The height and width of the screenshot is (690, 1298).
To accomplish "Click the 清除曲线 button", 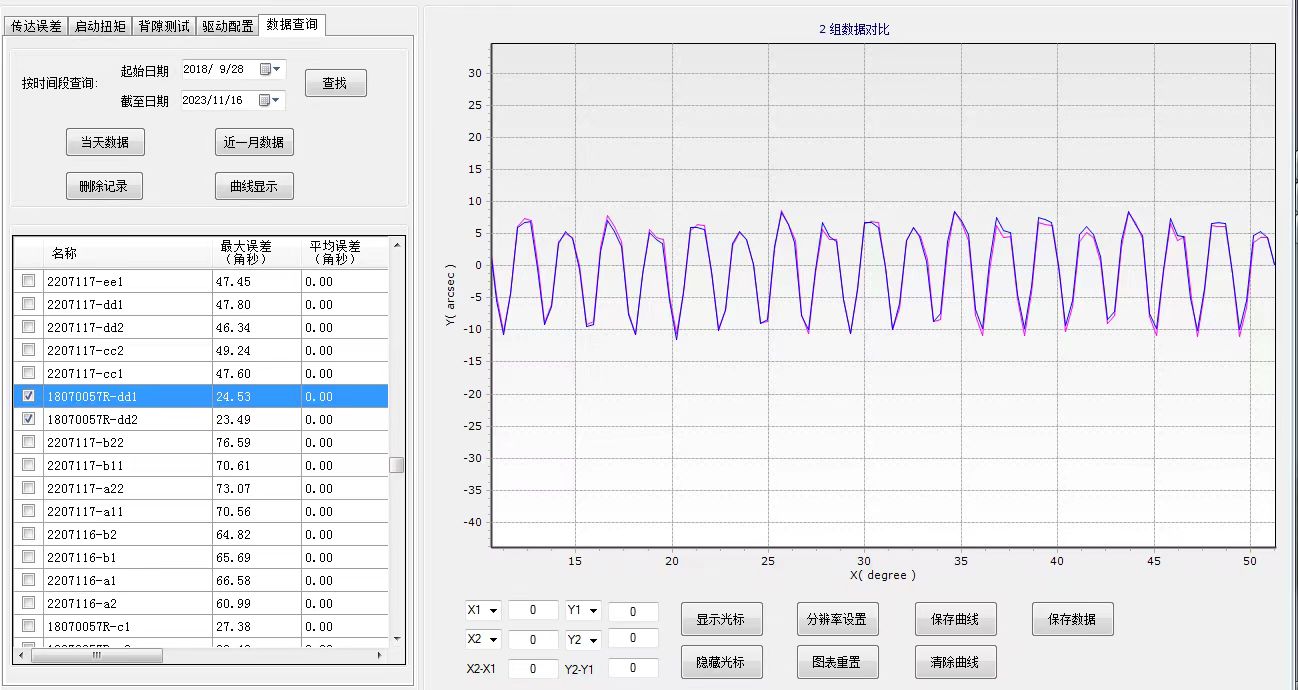I will click(x=955, y=662).
